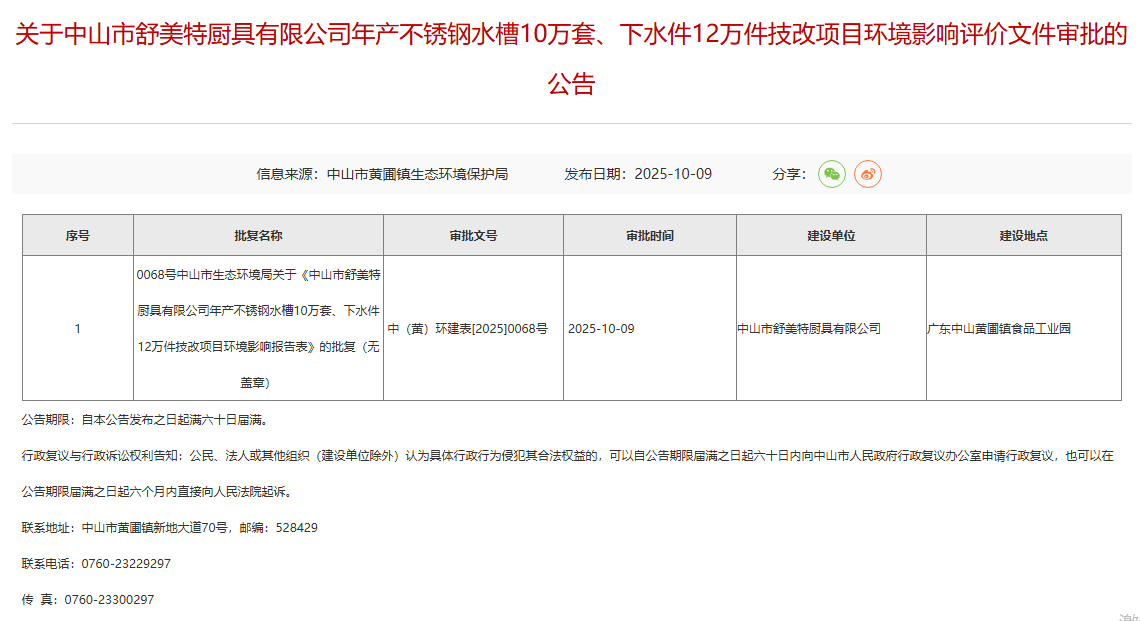Click the 中（黄）环建表[2025]0068号 cell
This screenshot has width=1140, height=621.
point(468,329)
